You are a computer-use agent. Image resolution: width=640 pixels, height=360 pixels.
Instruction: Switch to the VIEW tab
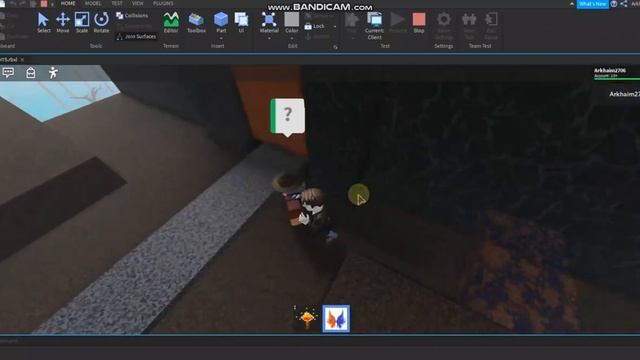coord(138,3)
